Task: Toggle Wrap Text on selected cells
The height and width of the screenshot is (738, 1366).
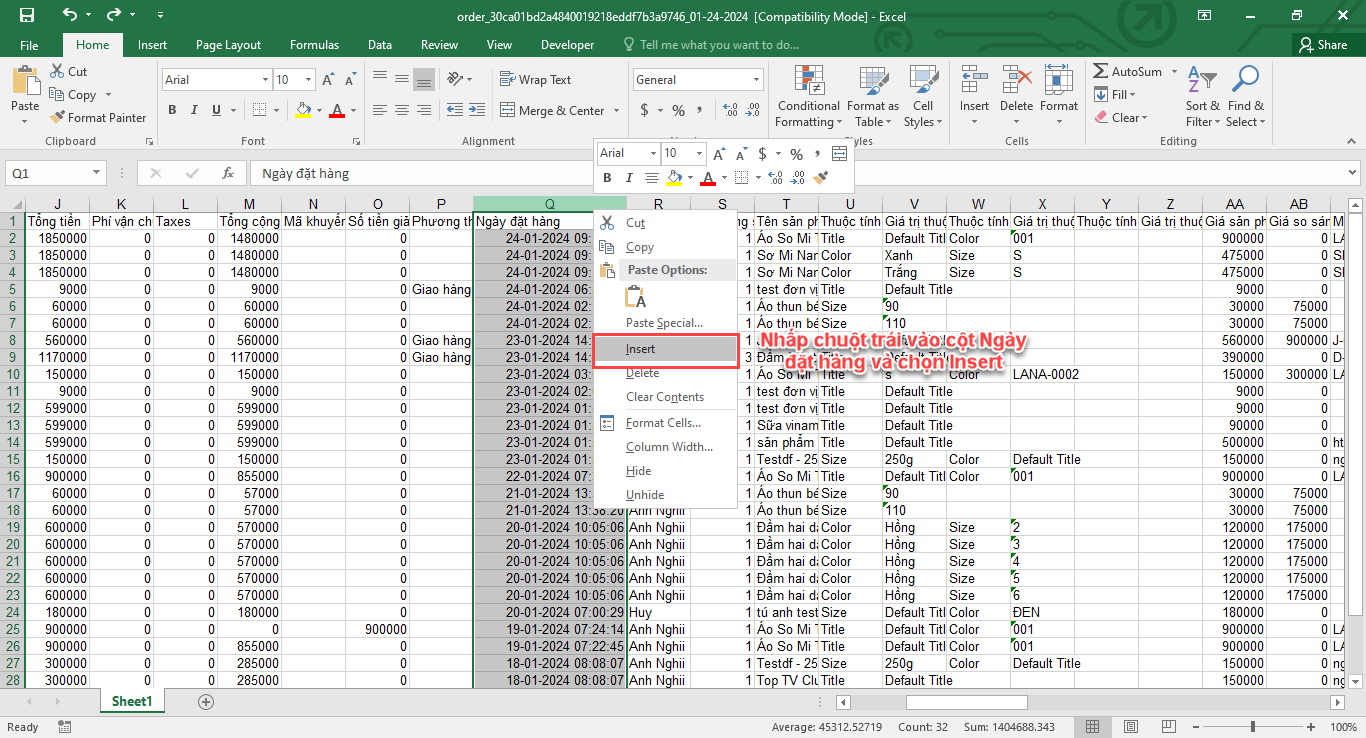Action: point(535,80)
